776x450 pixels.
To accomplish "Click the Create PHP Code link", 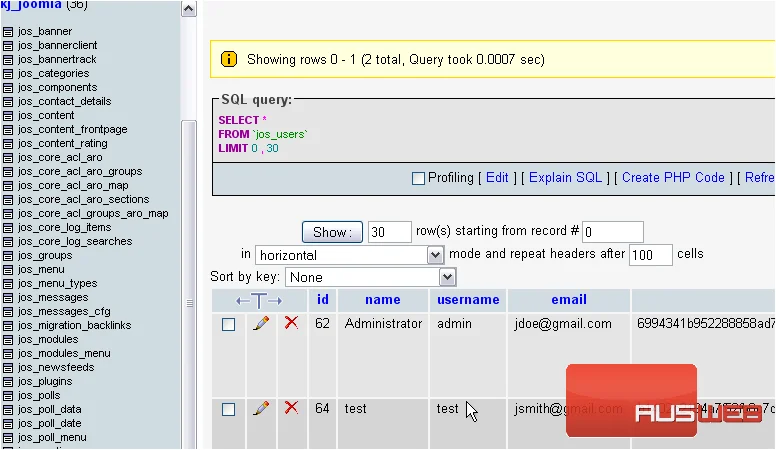I will (x=673, y=177).
